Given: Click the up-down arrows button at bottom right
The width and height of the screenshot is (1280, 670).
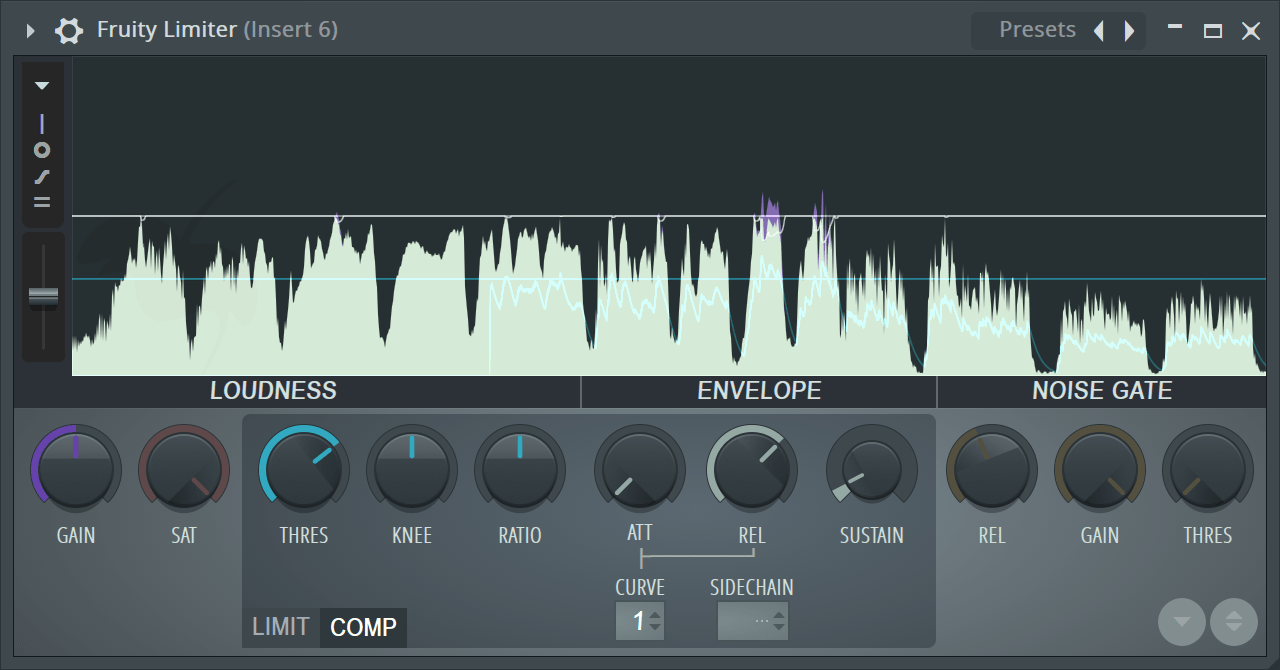Looking at the screenshot, I should coord(1233,621).
